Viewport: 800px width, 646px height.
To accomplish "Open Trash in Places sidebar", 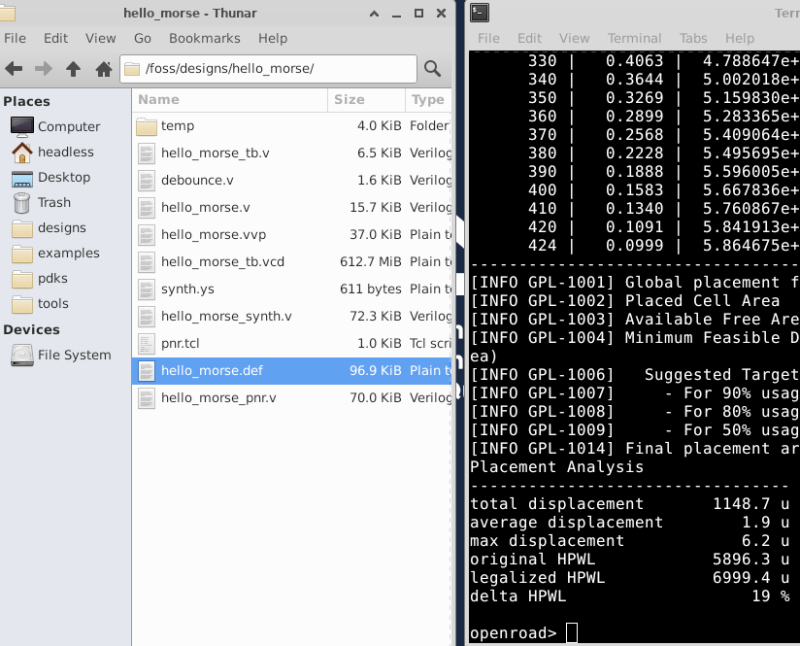I will (x=54, y=202).
